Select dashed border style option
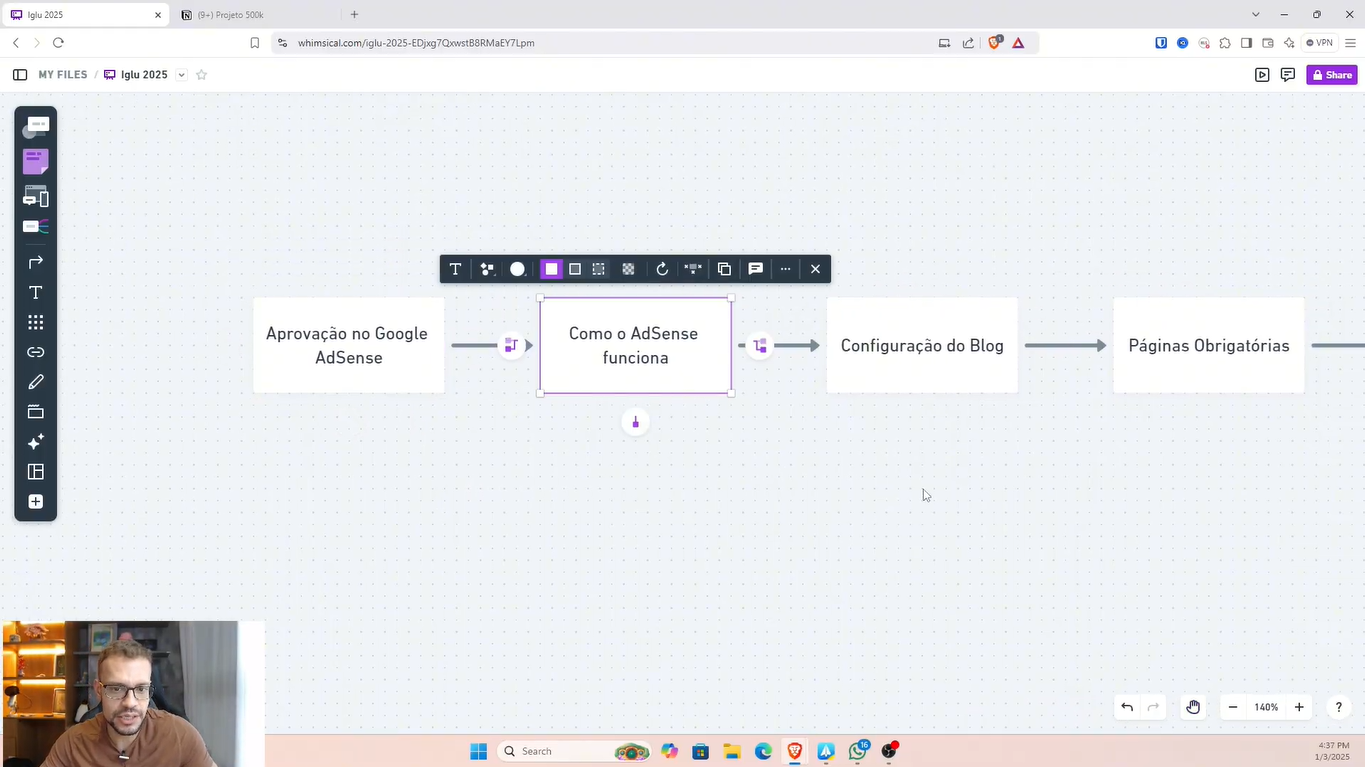 pos(598,269)
